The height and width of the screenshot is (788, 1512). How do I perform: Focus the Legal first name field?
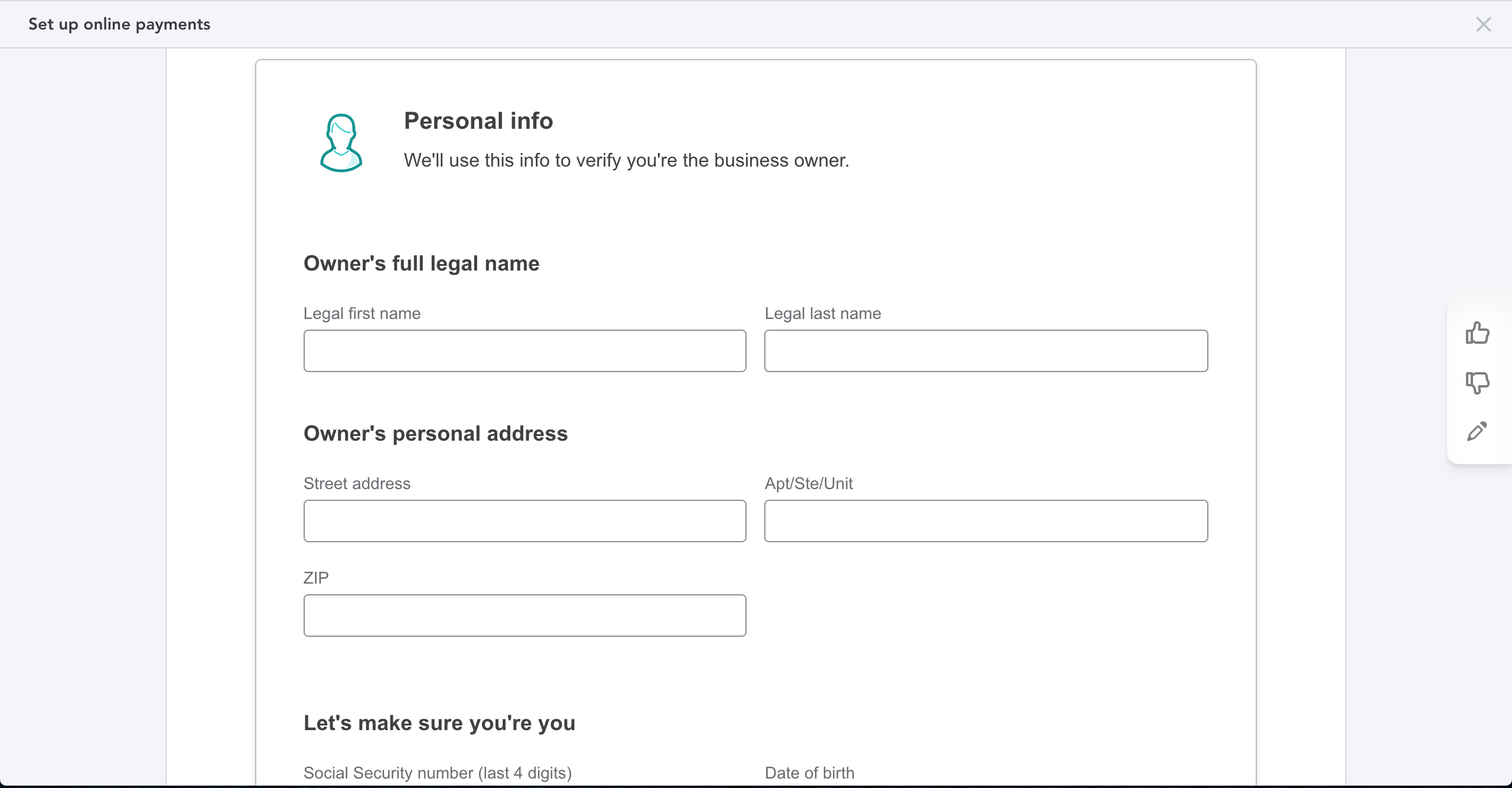click(524, 351)
